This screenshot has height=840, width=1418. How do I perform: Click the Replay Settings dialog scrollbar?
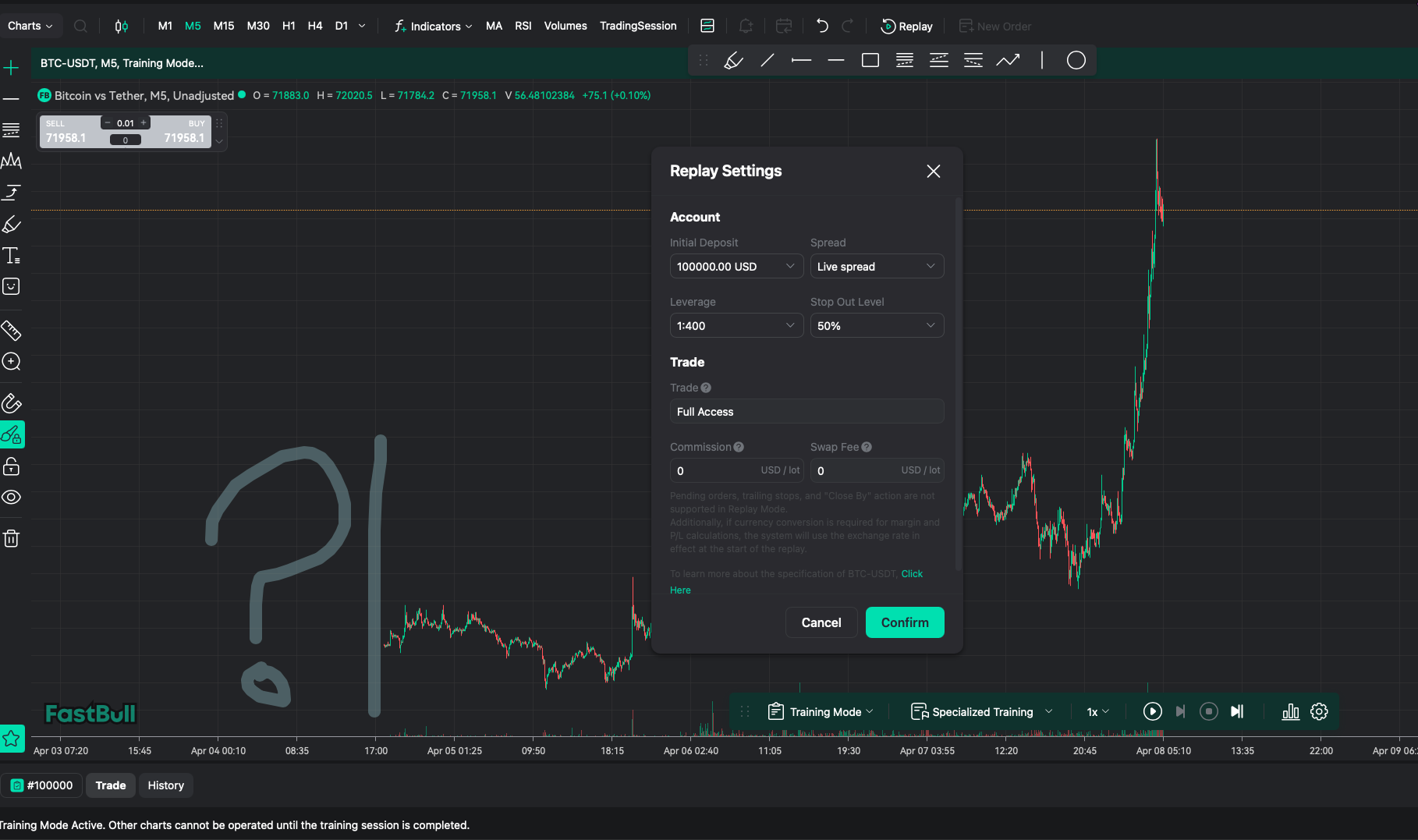[x=959, y=382]
